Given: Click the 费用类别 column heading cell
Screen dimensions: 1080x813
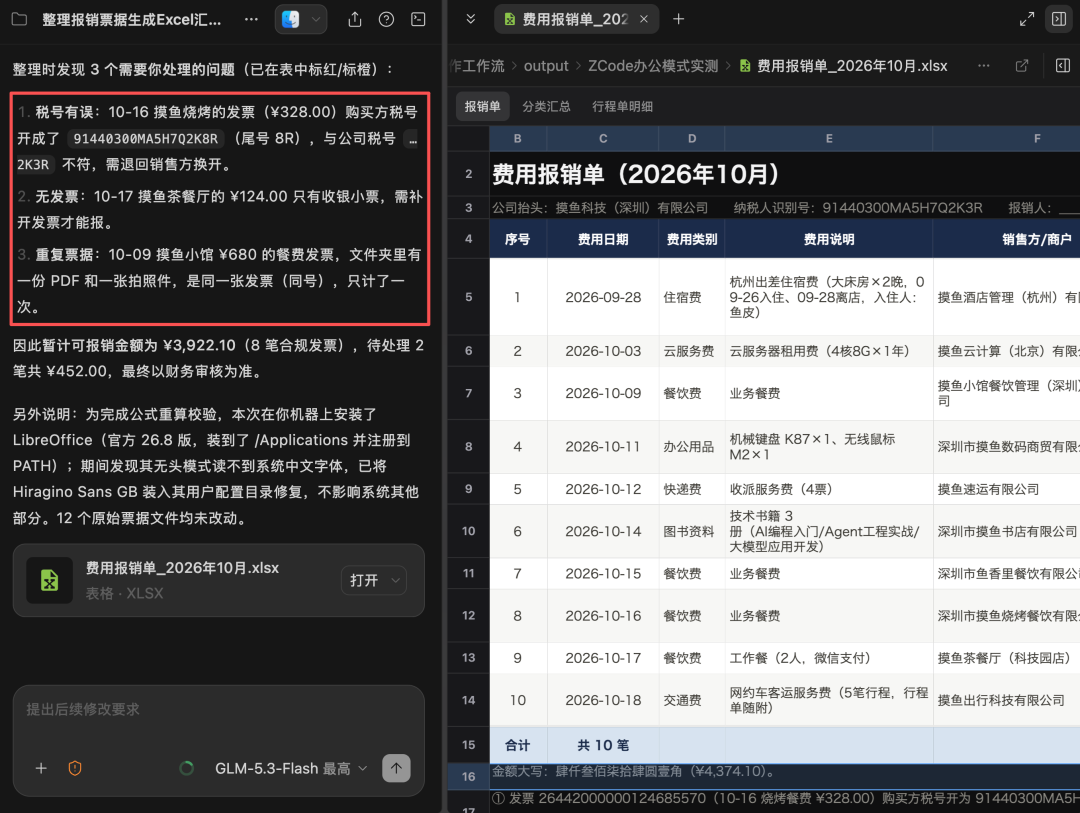Looking at the screenshot, I should pos(692,239).
